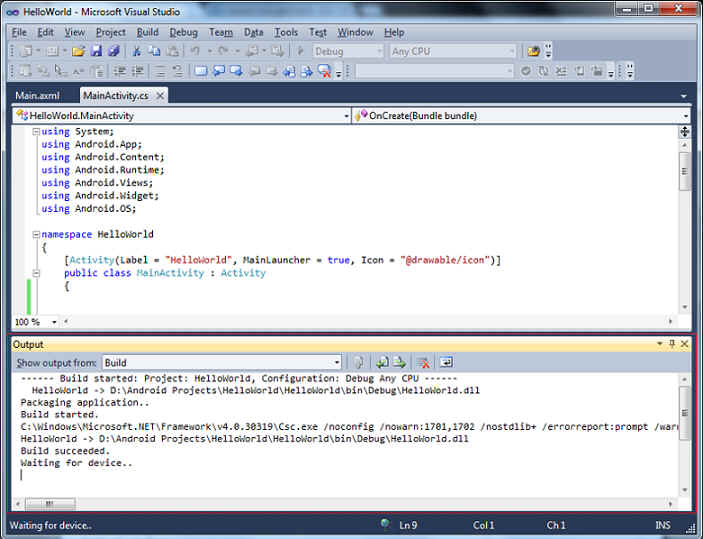
Task: Click the Output panel horizontal scrollbar thumb
Action: pyautogui.click(x=50, y=504)
